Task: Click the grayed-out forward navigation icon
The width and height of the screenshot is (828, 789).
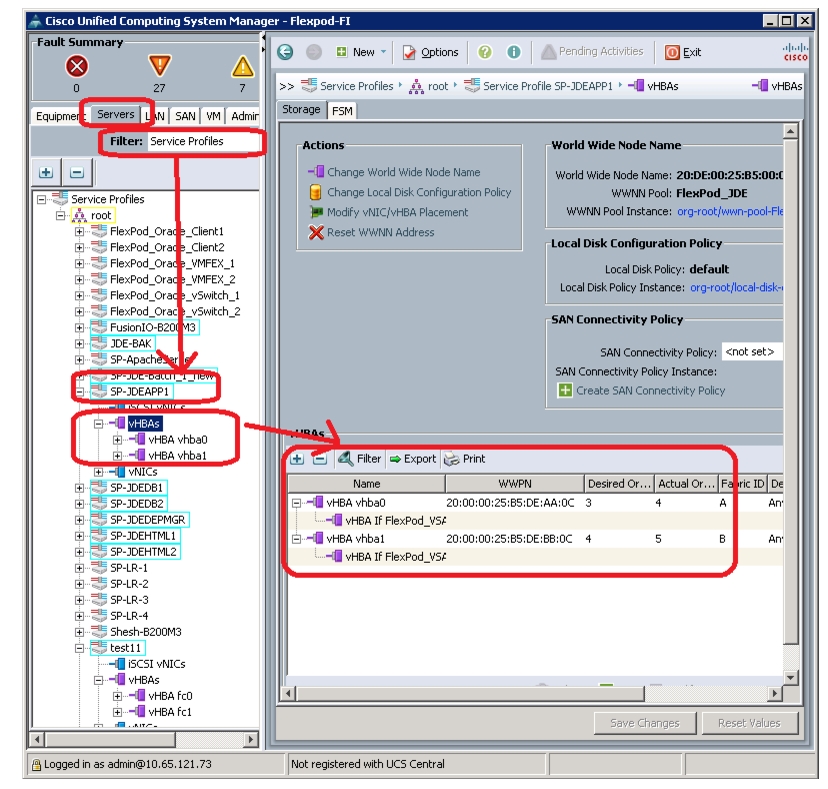Action: (314, 52)
